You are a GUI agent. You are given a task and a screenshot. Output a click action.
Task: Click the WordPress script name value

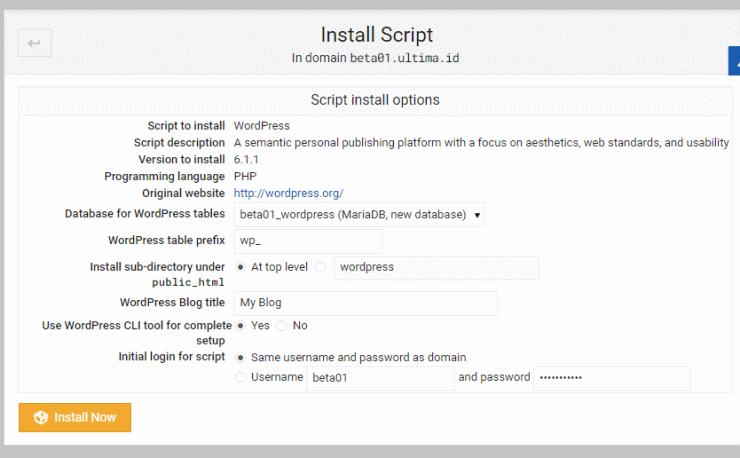pos(262,126)
